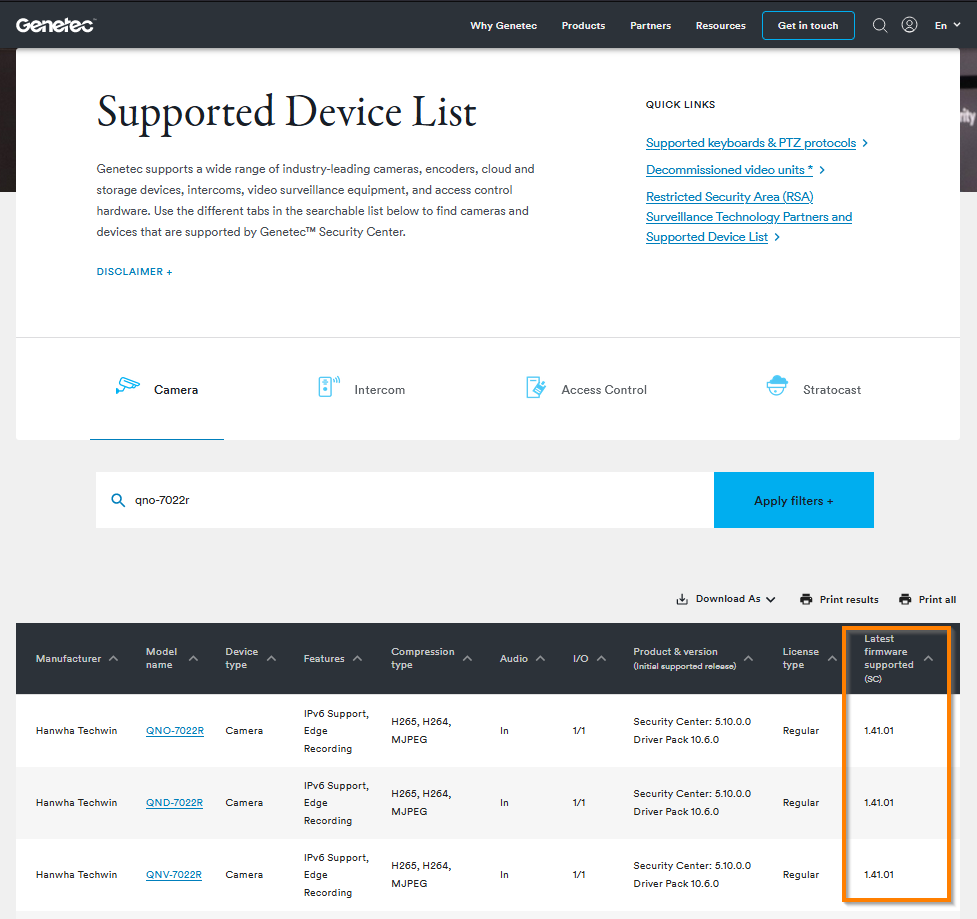Image resolution: width=977 pixels, height=919 pixels.
Task: Open the site search magnifier icon
Action: 879,25
